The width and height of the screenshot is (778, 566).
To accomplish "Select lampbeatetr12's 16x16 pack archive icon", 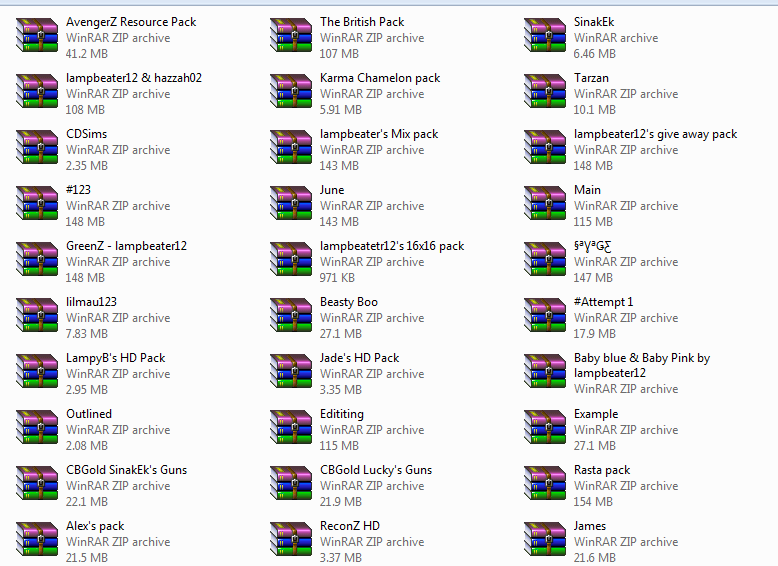I will pos(291,259).
